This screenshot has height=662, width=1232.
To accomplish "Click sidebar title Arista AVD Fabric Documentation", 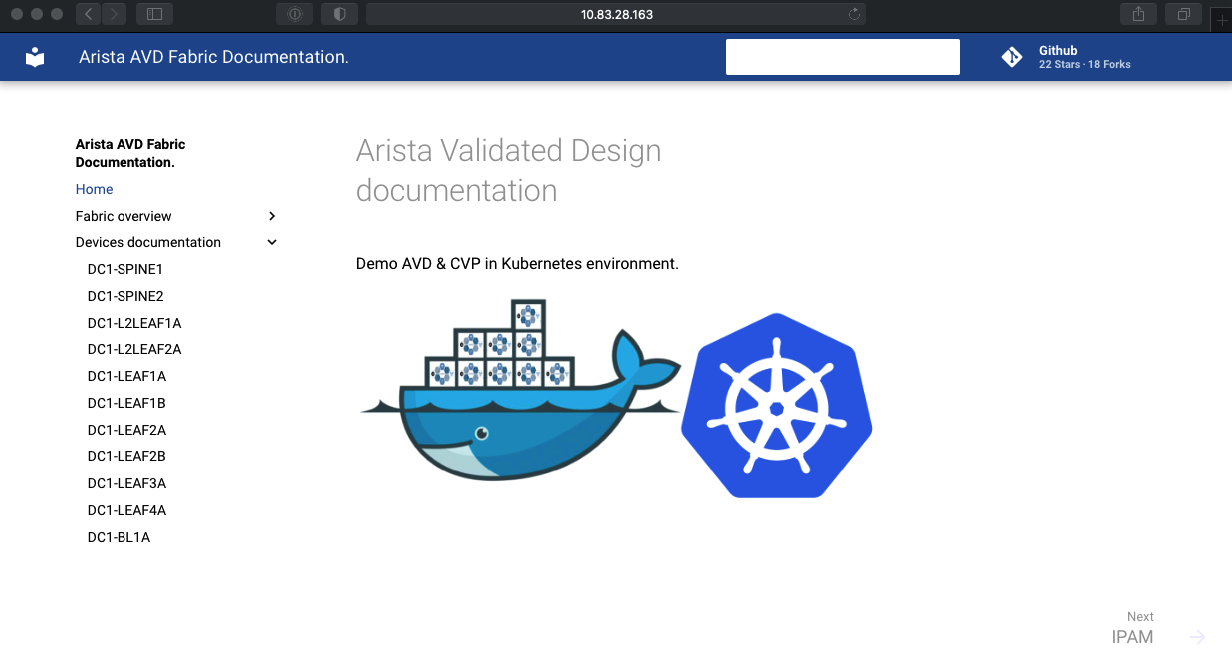I will click(x=131, y=153).
